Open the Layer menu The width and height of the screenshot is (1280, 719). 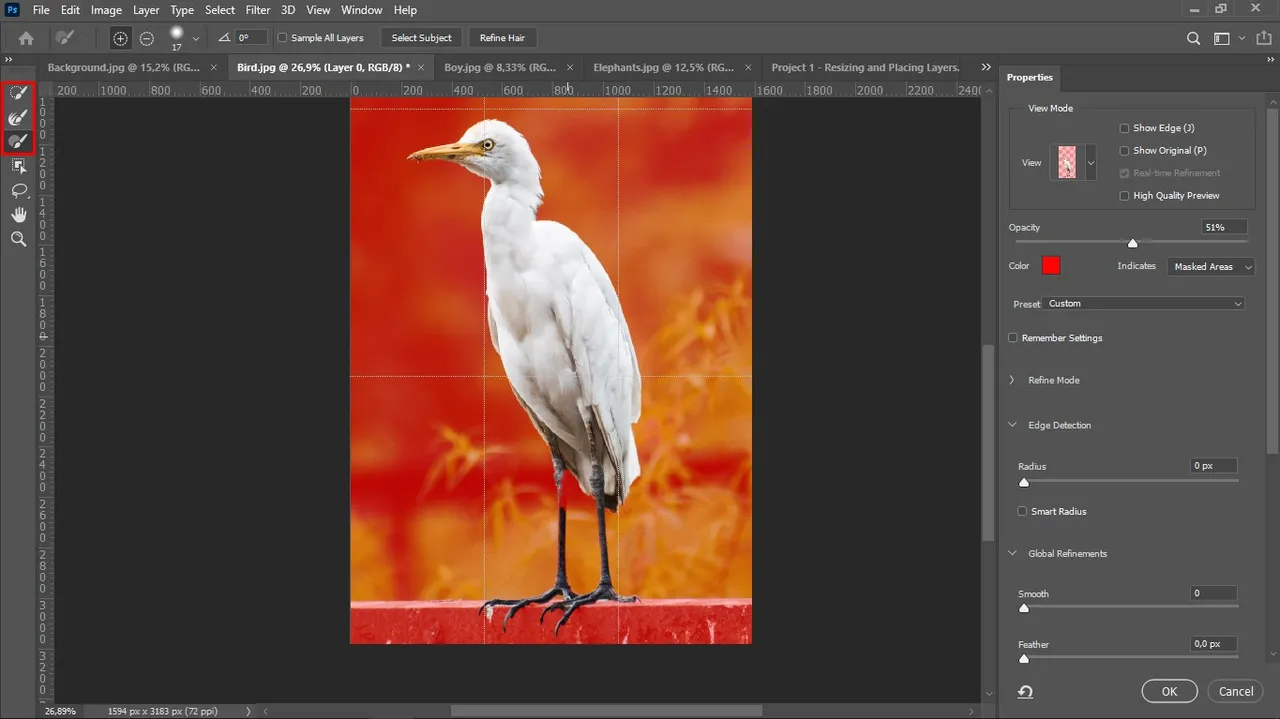[146, 10]
